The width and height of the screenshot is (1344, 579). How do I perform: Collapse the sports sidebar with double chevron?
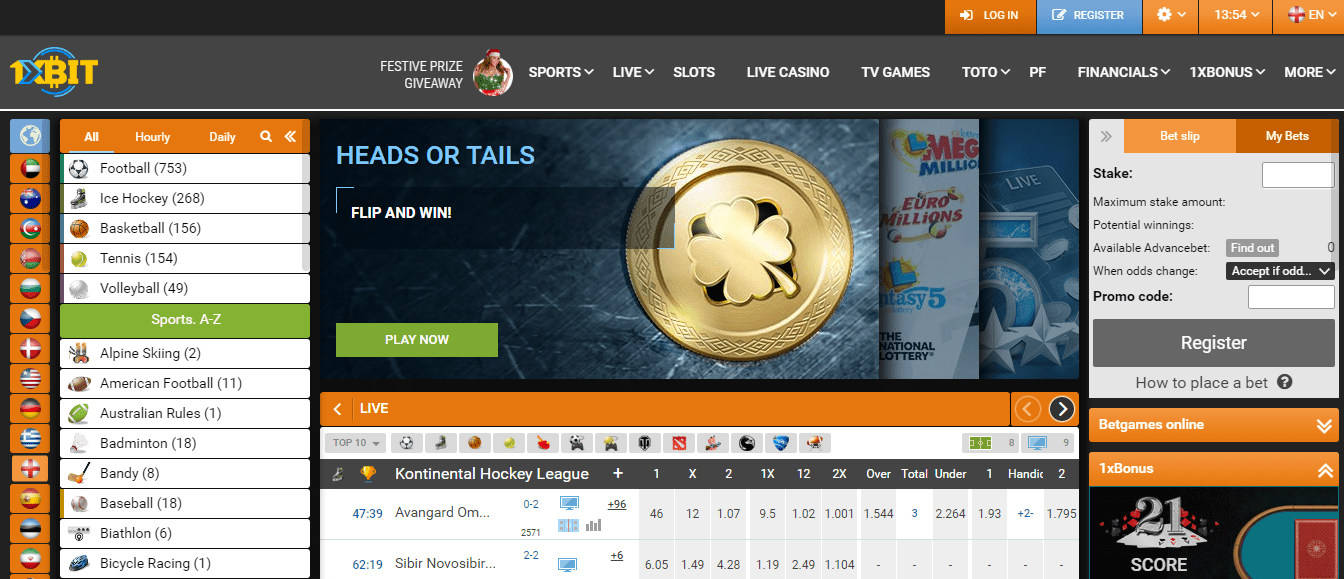[x=290, y=137]
